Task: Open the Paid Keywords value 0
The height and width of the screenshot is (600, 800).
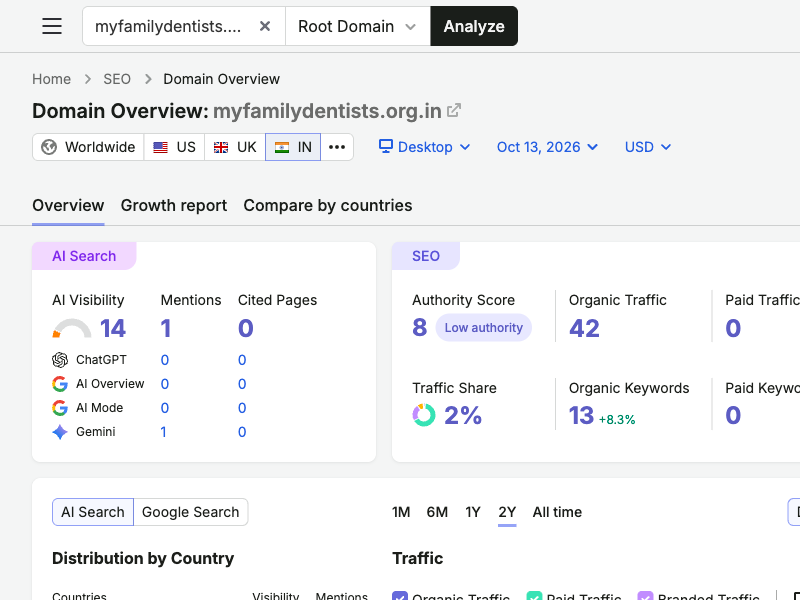Action: coord(733,415)
